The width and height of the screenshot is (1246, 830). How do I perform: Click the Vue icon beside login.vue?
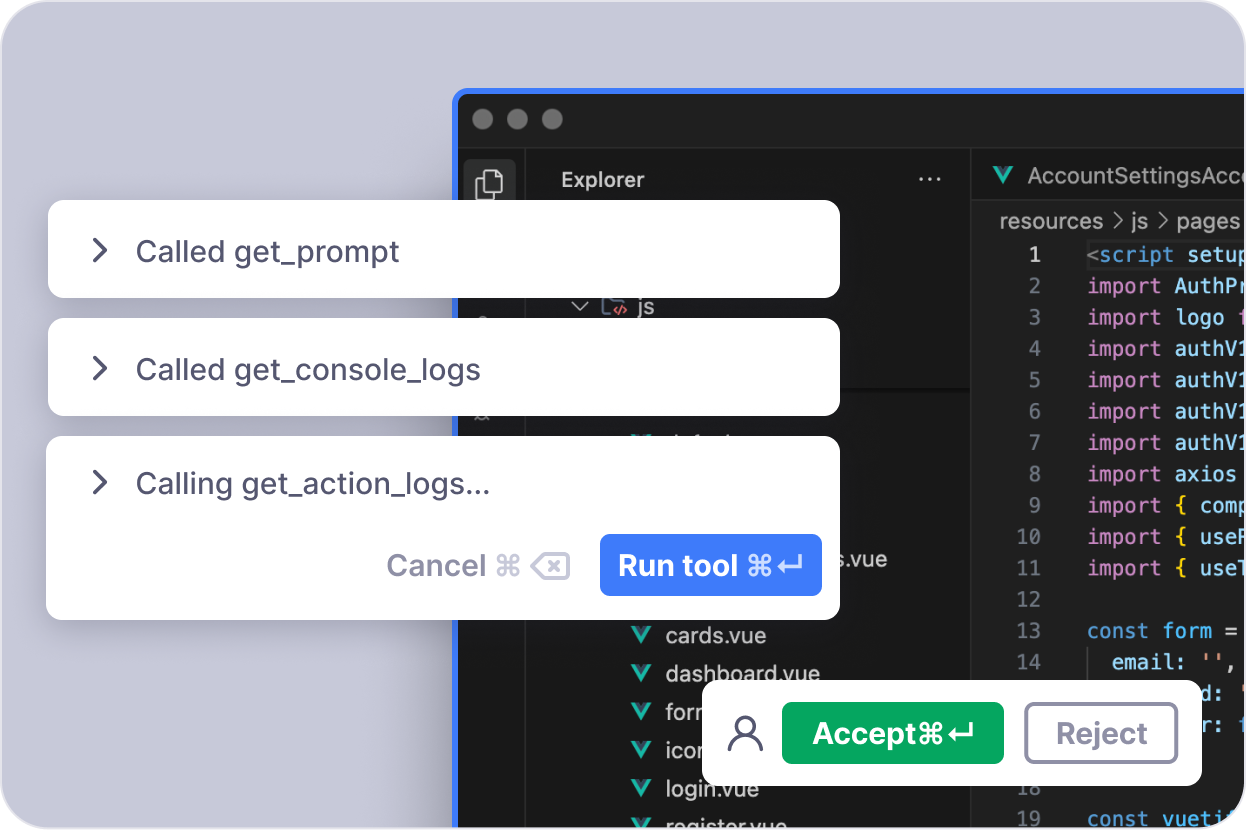pyautogui.click(x=641, y=788)
